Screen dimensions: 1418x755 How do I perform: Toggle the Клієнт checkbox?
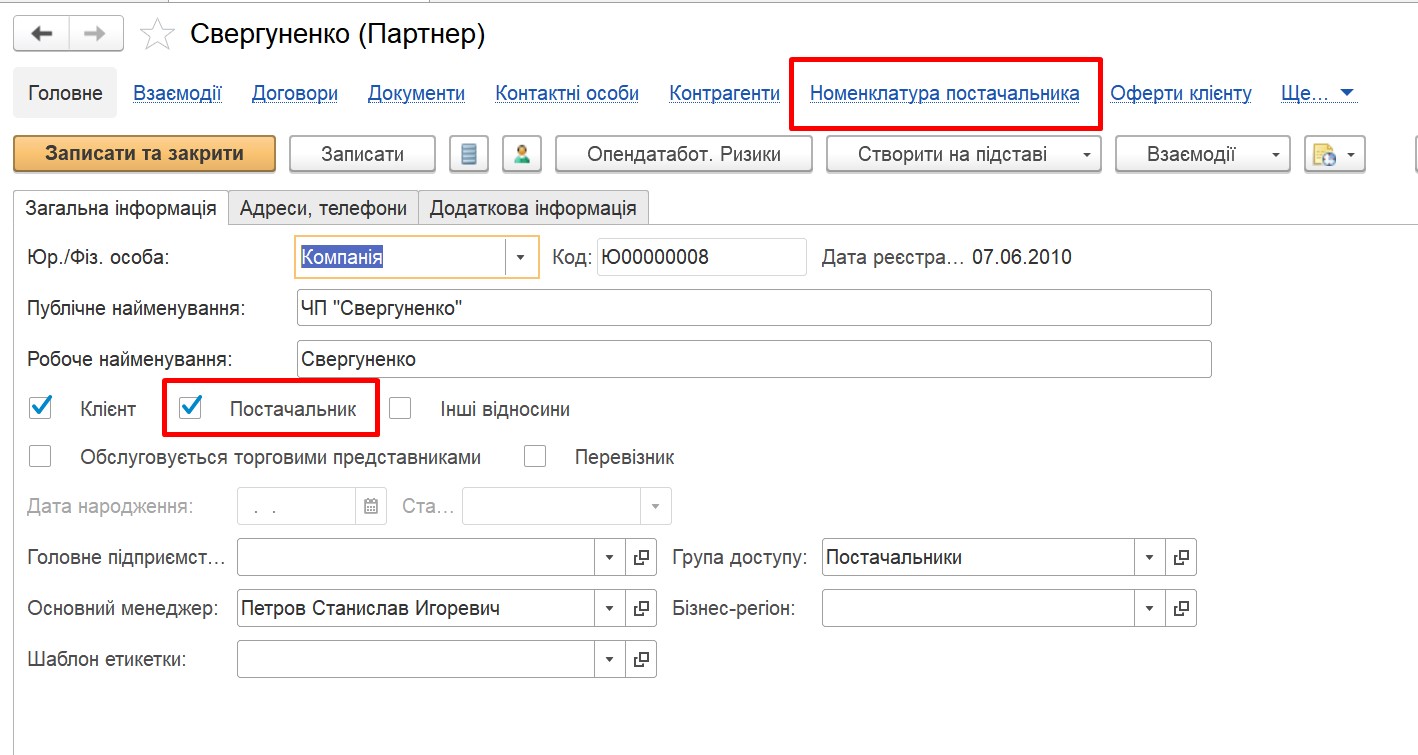41,408
